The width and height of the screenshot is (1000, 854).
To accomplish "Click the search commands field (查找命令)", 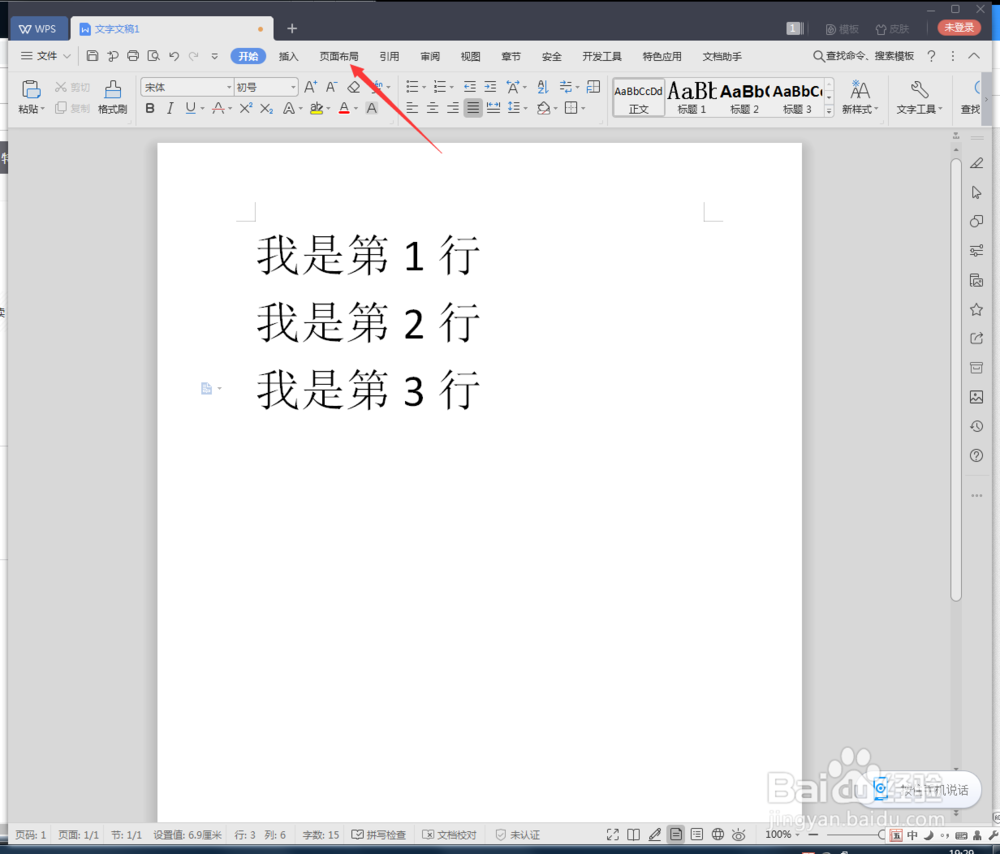I will pyautogui.click(x=864, y=56).
